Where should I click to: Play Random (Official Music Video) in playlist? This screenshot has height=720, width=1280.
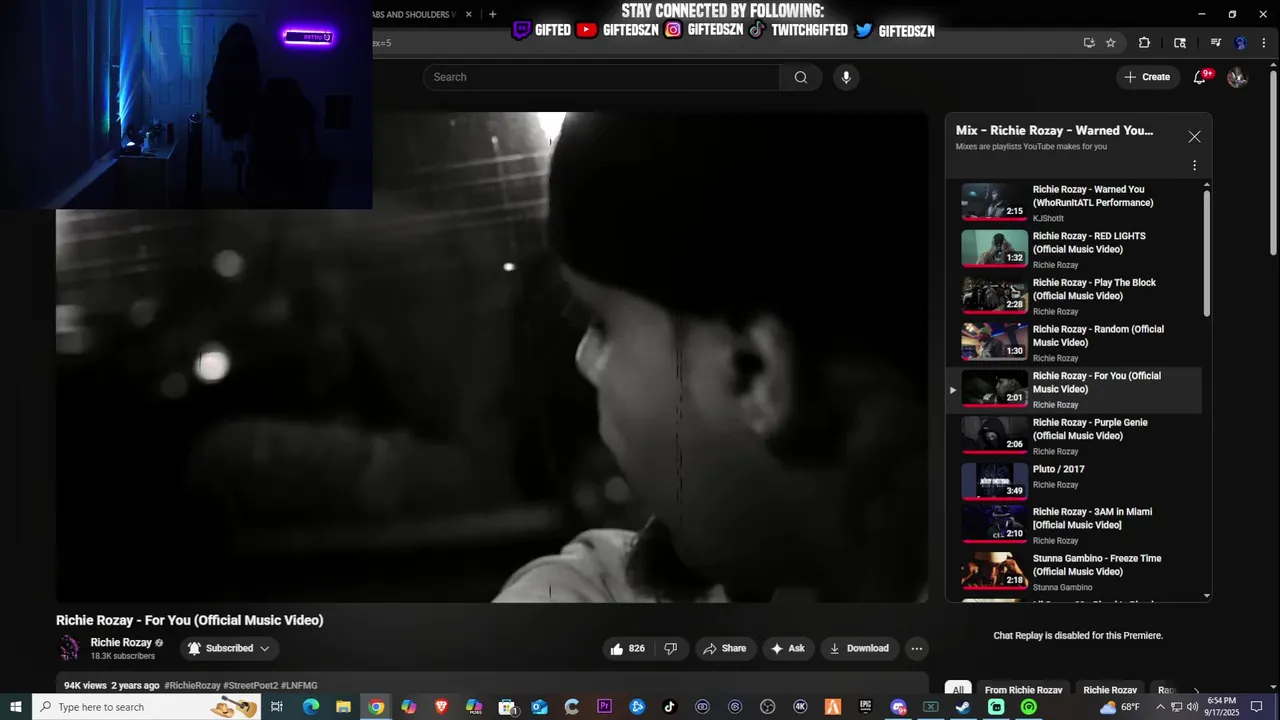pos(1074,343)
